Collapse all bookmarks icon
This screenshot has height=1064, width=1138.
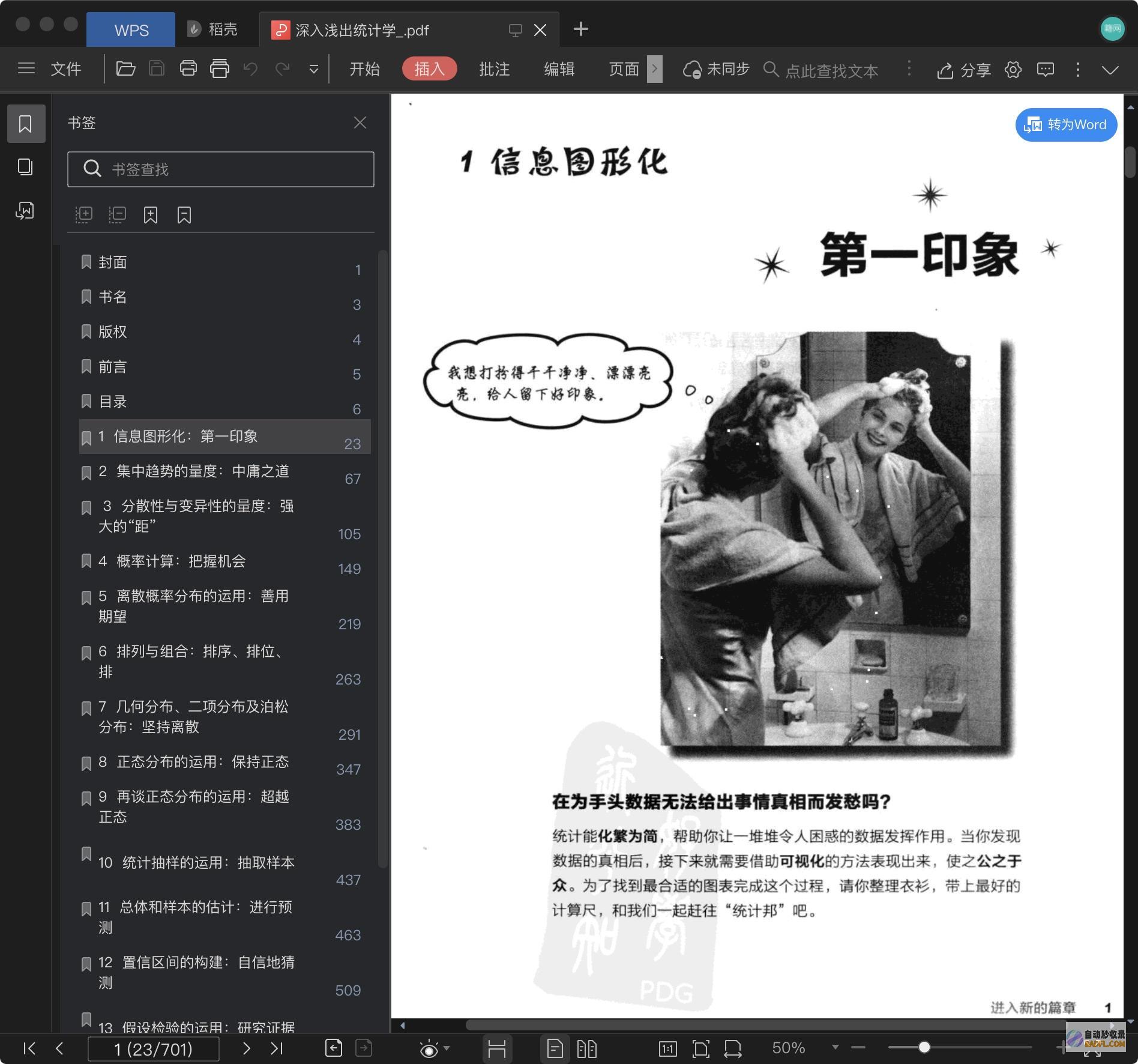(117, 214)
